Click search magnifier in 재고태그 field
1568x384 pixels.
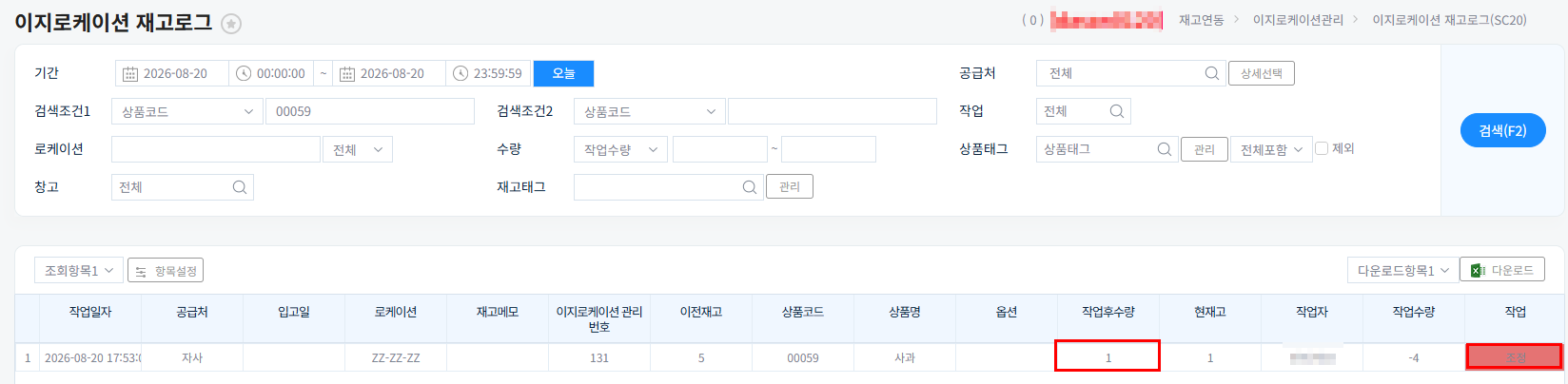pyautogui.click(x=750, y=187)
